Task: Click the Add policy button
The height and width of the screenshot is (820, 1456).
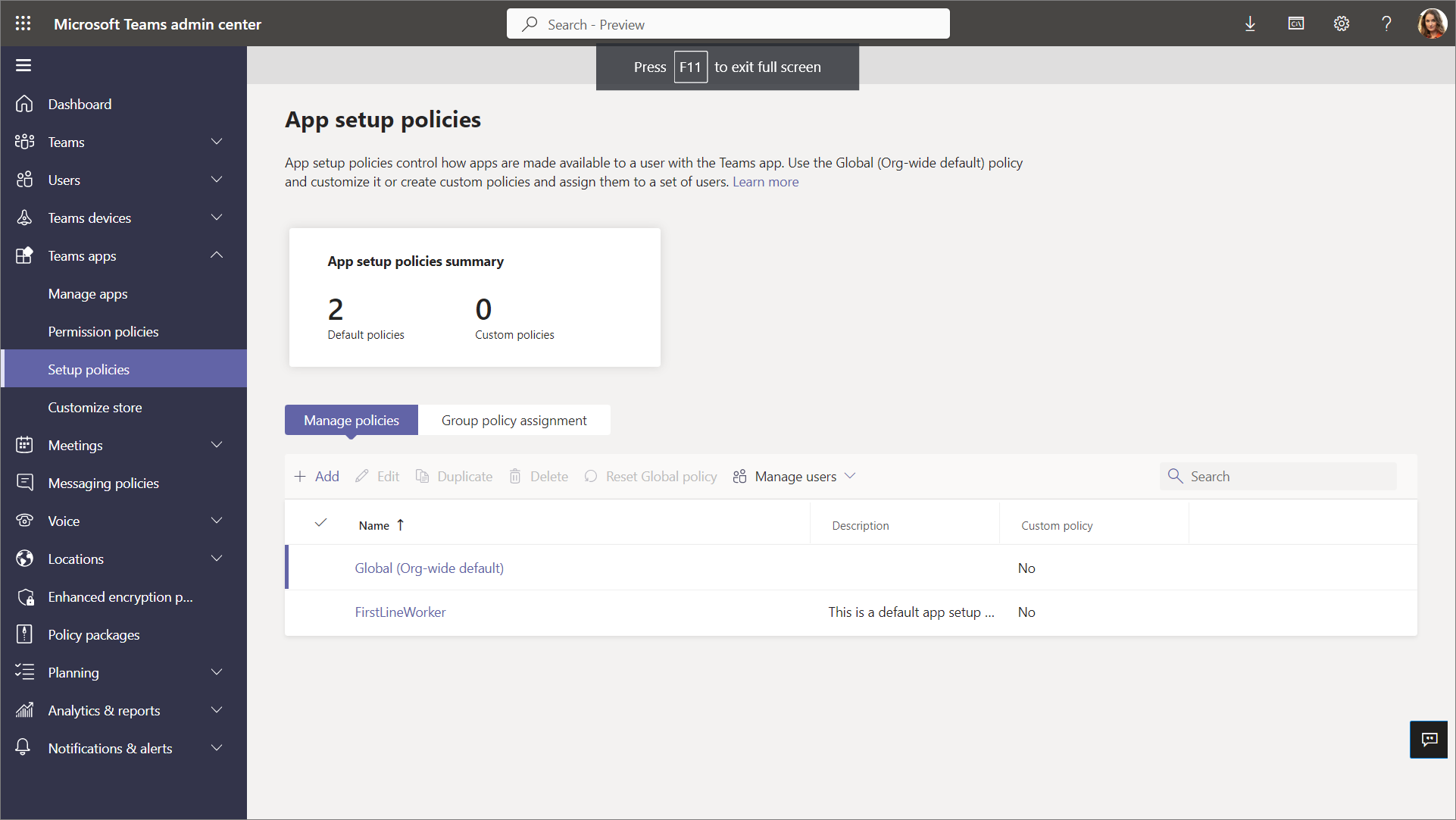Action: (317, 477)
